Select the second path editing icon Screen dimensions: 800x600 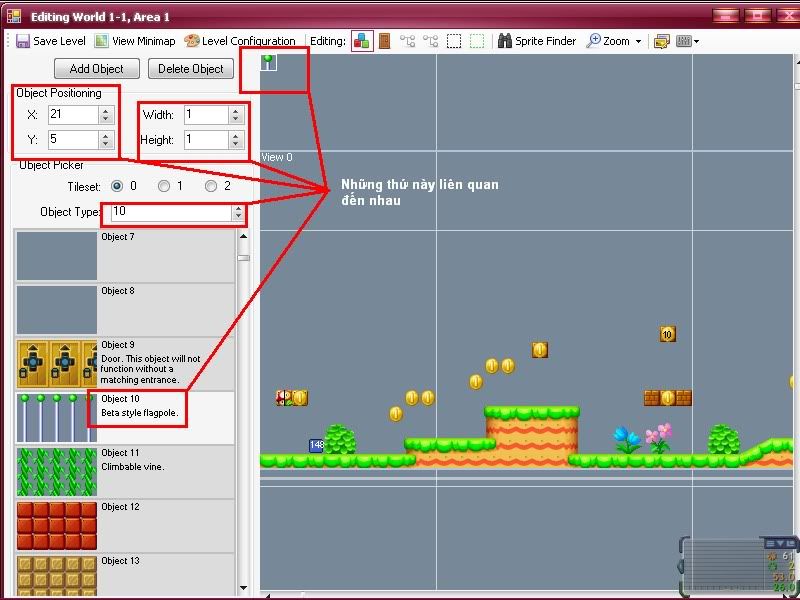coord(431,41)
